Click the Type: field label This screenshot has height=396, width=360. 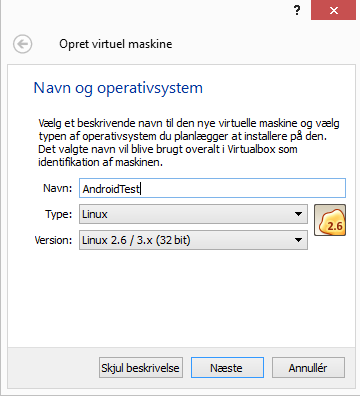click(59, 214)
